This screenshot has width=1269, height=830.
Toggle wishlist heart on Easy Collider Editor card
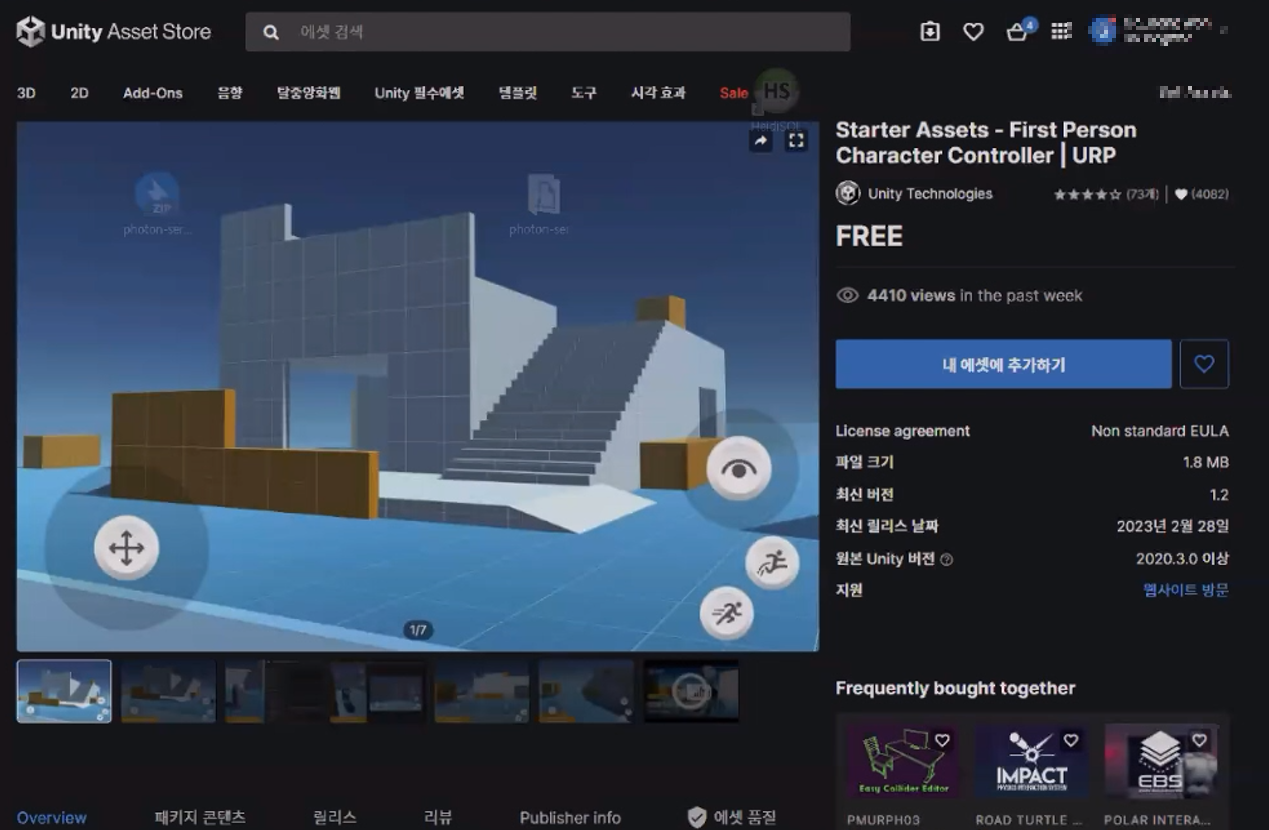click(942, 741)
